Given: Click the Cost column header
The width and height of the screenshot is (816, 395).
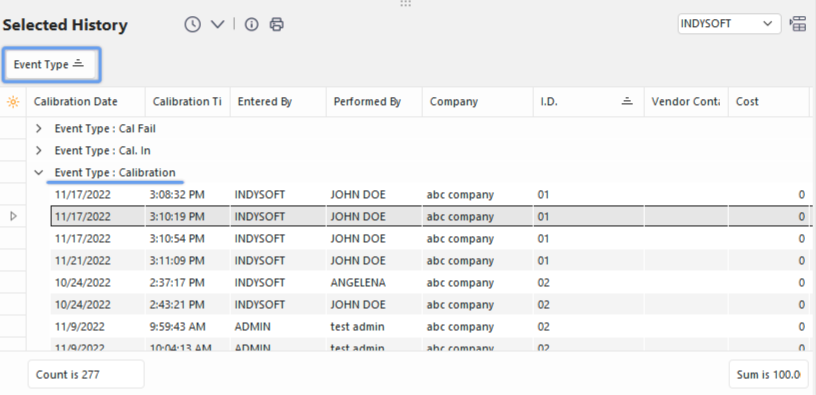Looking at the screenshot, I should 769,102.
